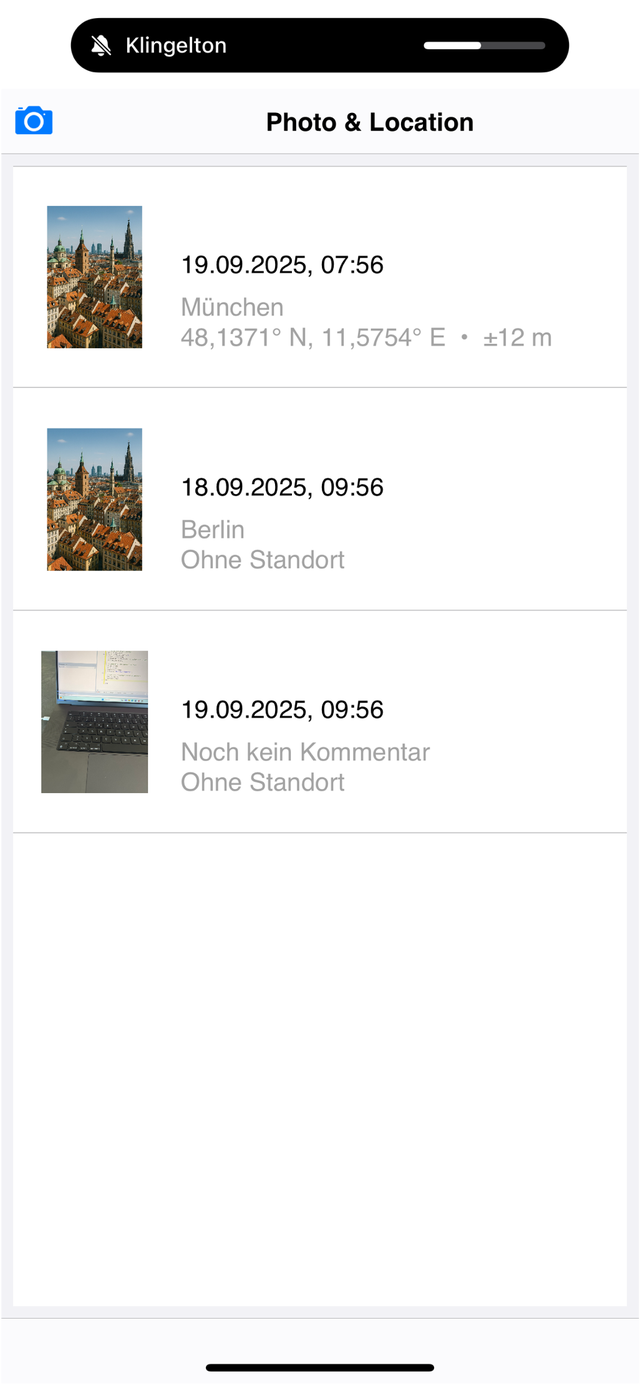The width and height of the screenshot is (640, 1384).
Task: Tap the Photo & Location title
Action: tap(369, 122)
